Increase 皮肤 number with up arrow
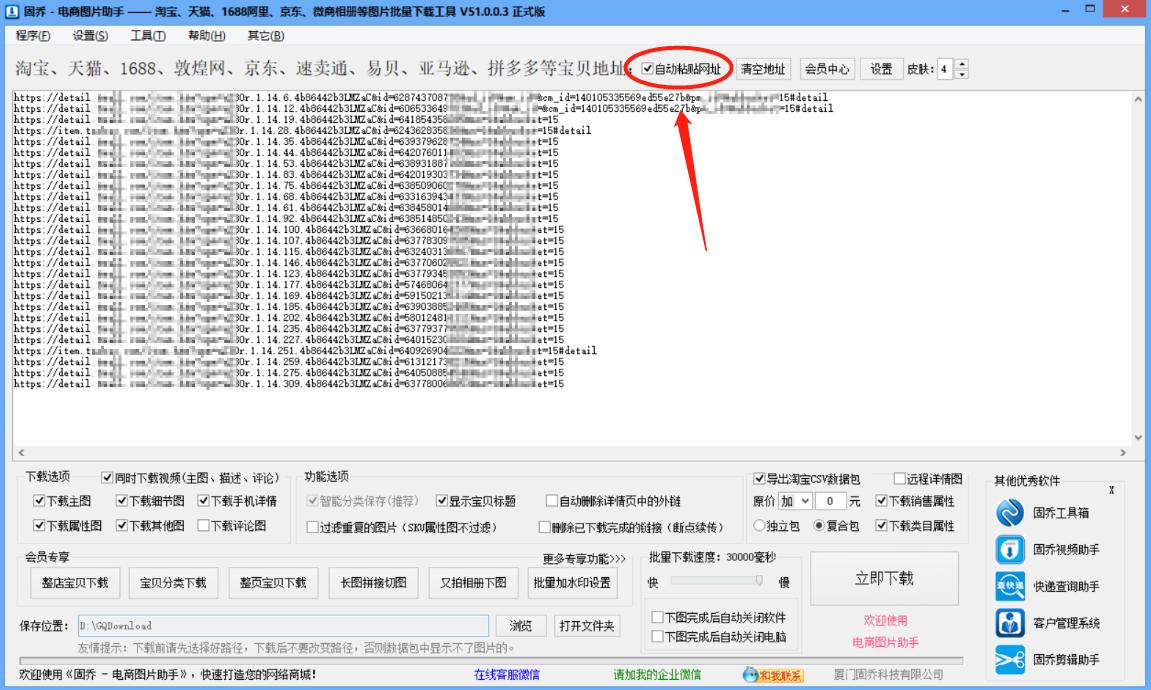Viewport: 1151px width, 690px height. click(x=962, y=65)
